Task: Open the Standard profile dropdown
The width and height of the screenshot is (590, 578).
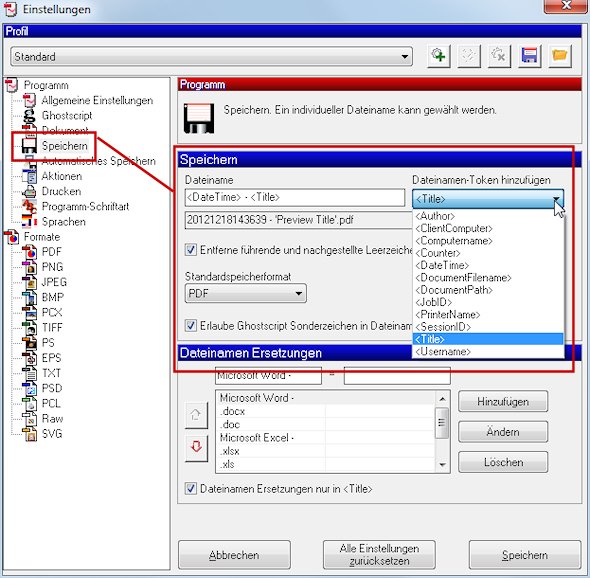Action: pyautogui.click(x=211, y=57)
